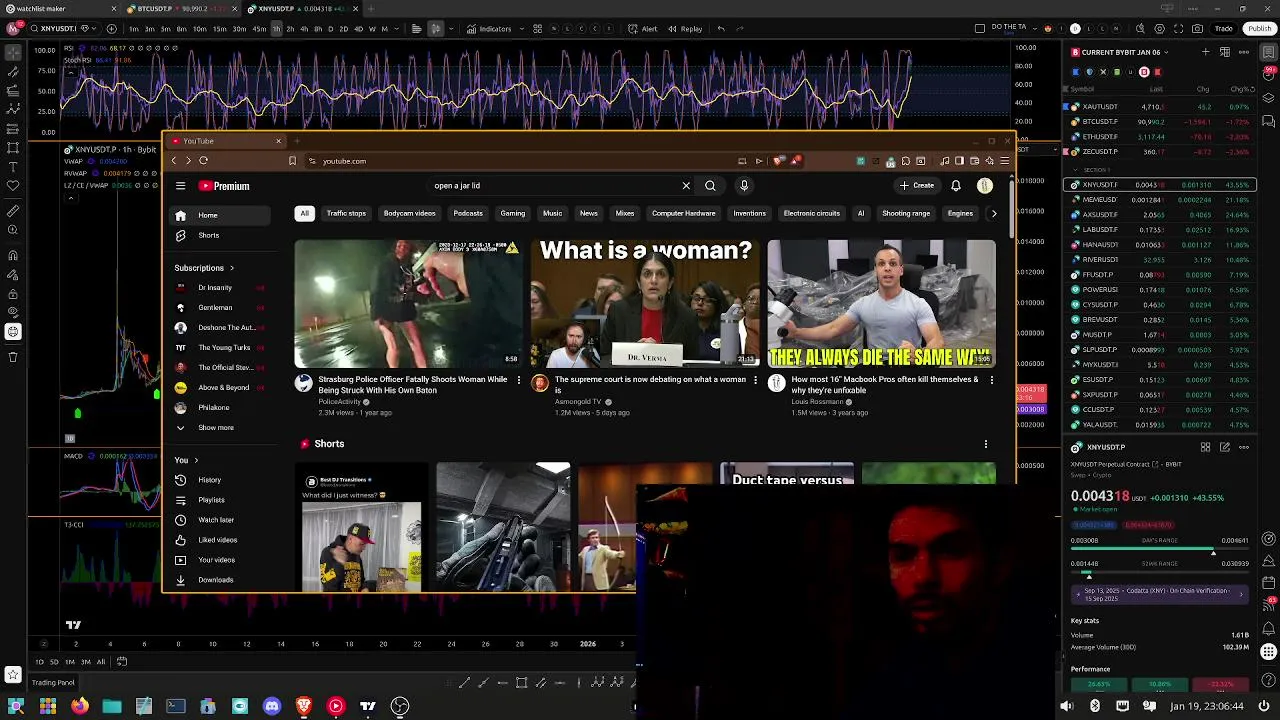
Task: Add symbol to compare with plus icon
Action: pyautogui.click(x=112, y=29)
